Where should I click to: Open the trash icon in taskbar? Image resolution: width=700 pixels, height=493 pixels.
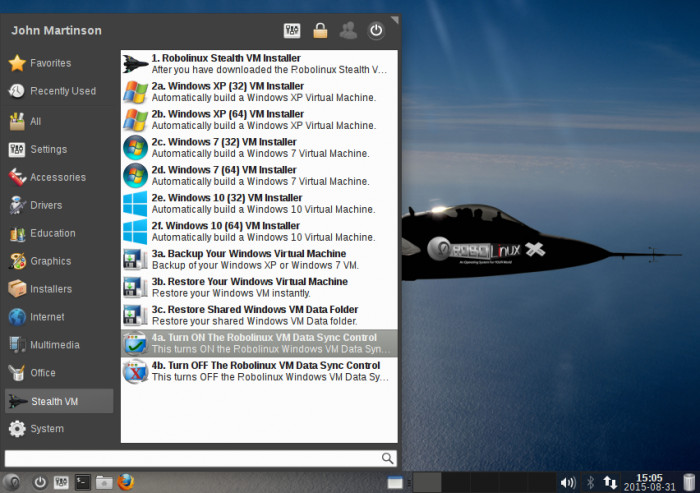point(689,483)
